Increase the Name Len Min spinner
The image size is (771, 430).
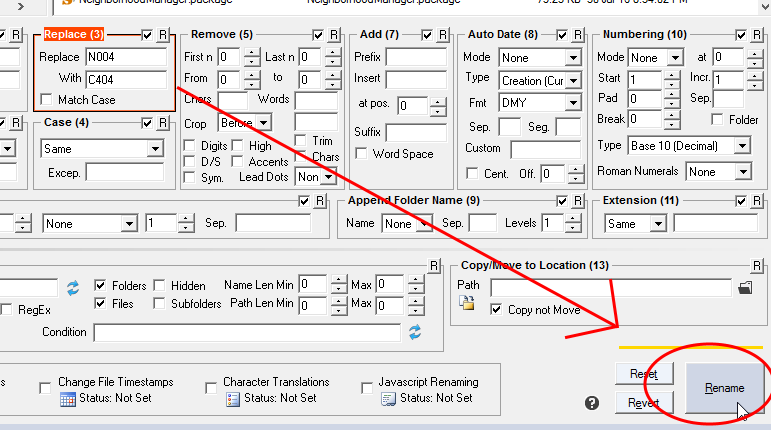338,281
